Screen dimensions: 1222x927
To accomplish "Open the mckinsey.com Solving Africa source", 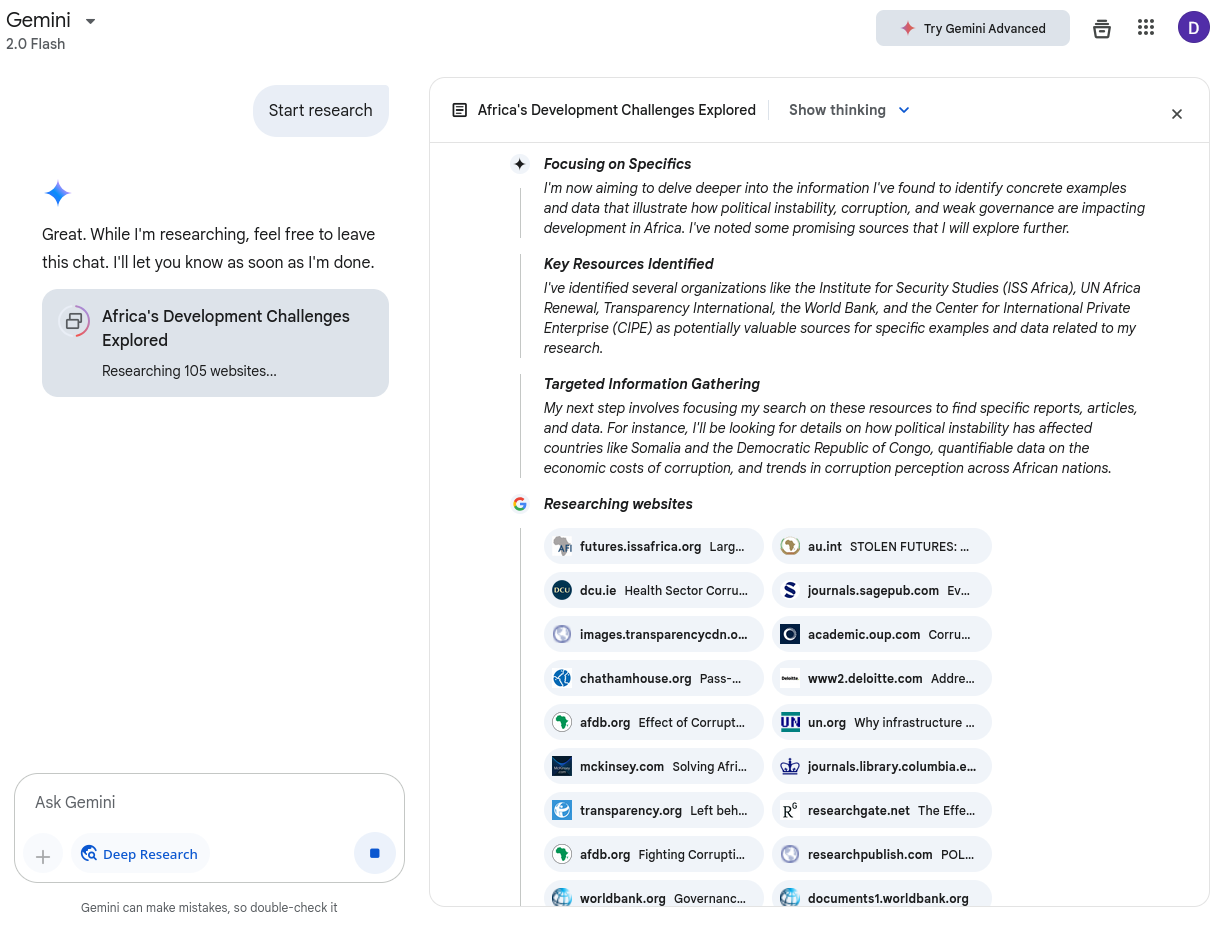I will [x=654, y=766].
